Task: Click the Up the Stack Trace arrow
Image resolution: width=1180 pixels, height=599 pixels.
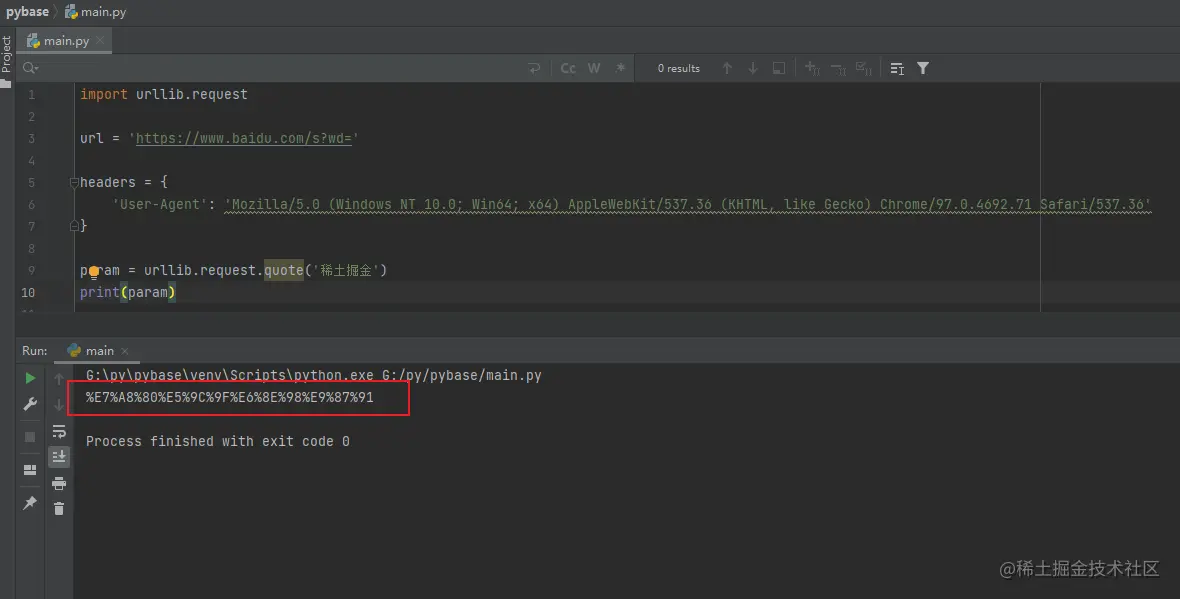Action: 59,379
